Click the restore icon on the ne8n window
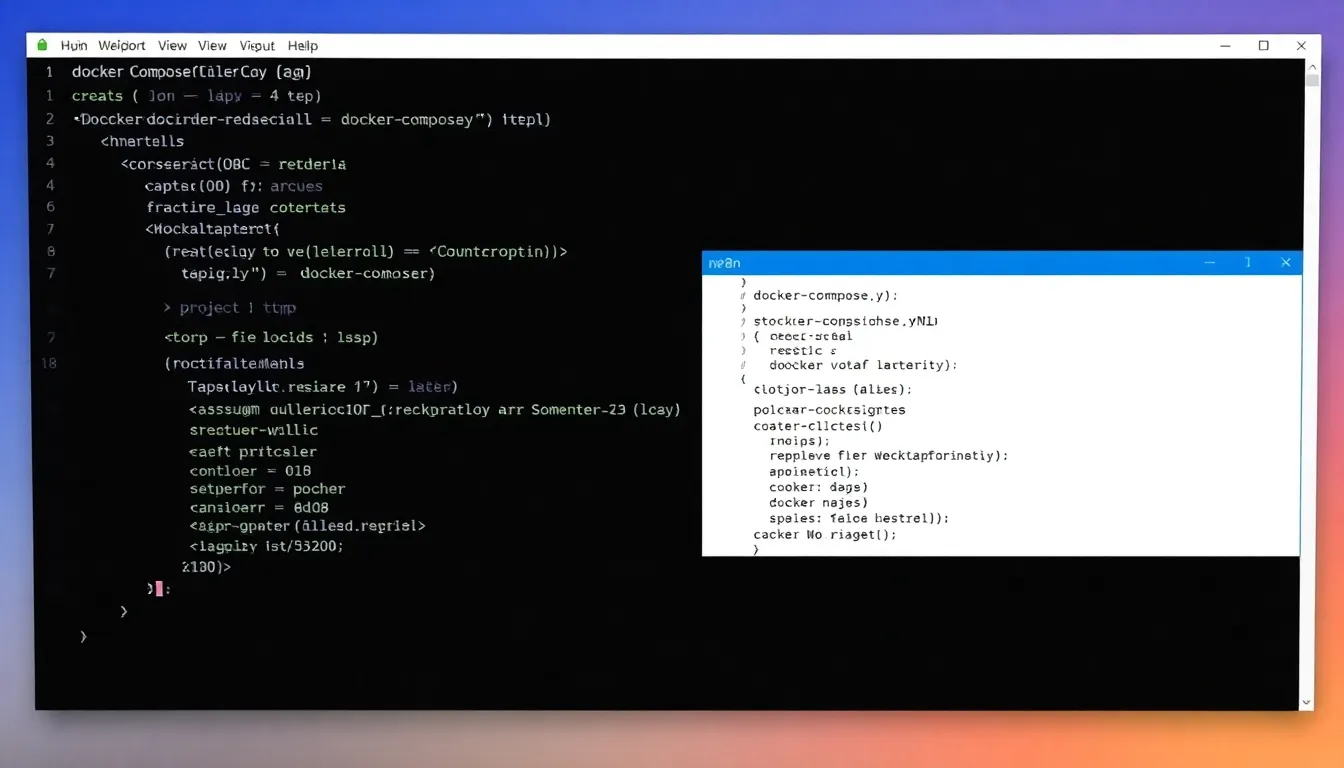 [1247, 262]
